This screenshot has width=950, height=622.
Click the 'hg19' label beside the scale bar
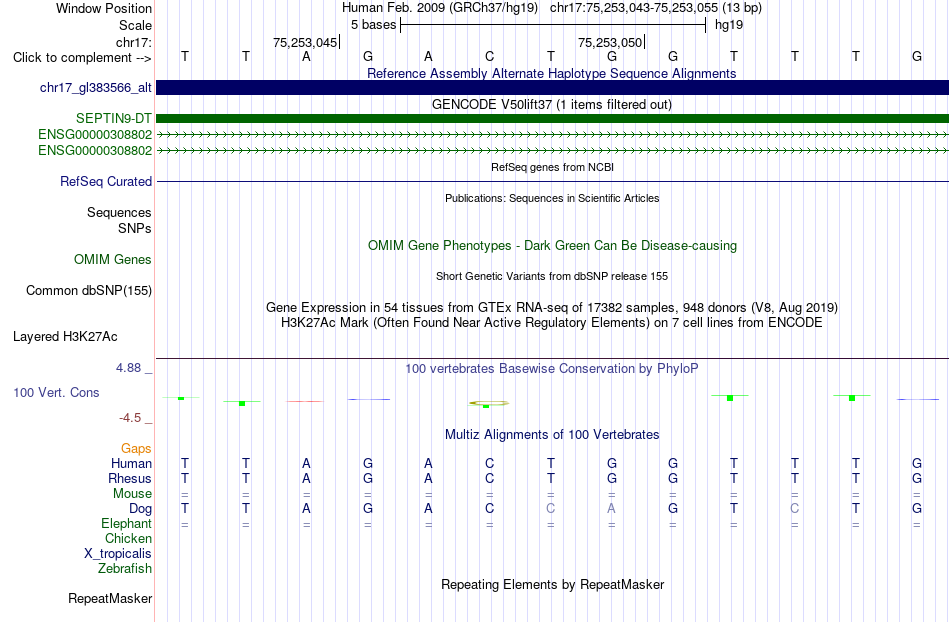click(729, 25)
